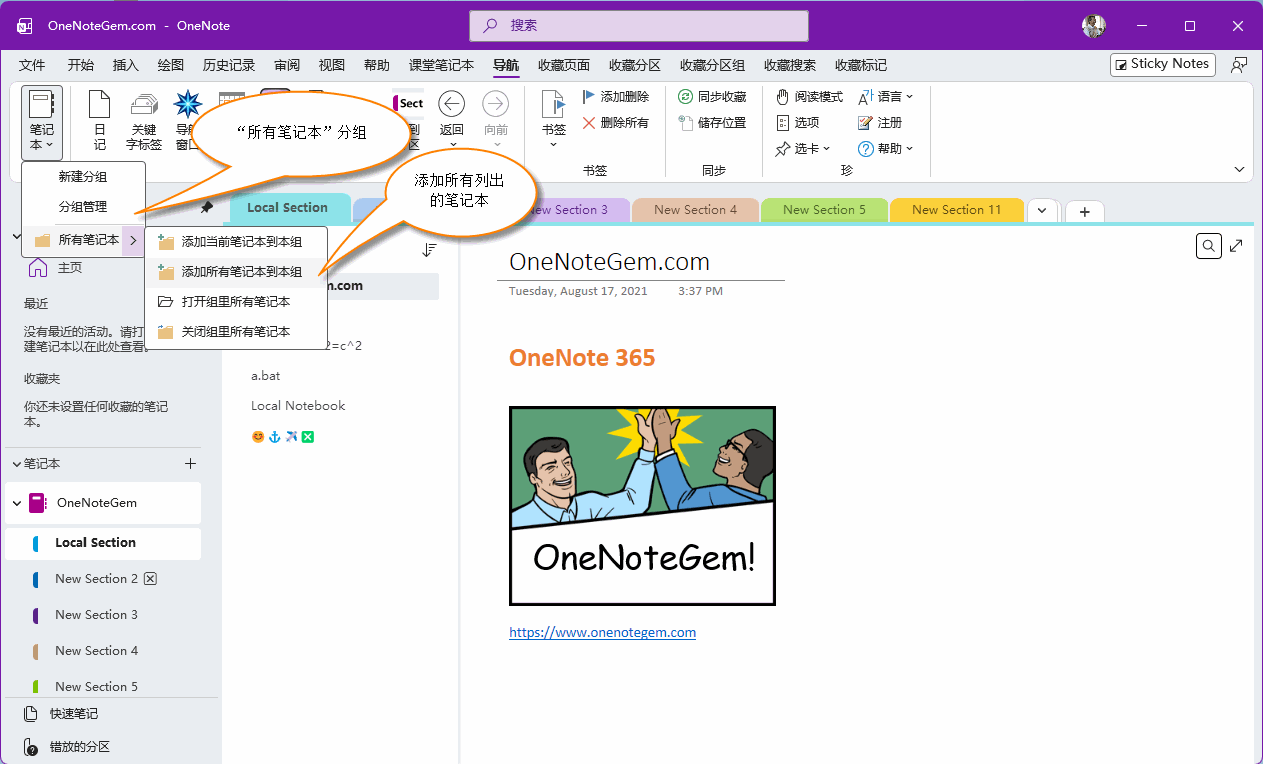The height and width of the screenshot is (764, 1263).
Task: Add a new section with plus
Action: coord(1084,211)
